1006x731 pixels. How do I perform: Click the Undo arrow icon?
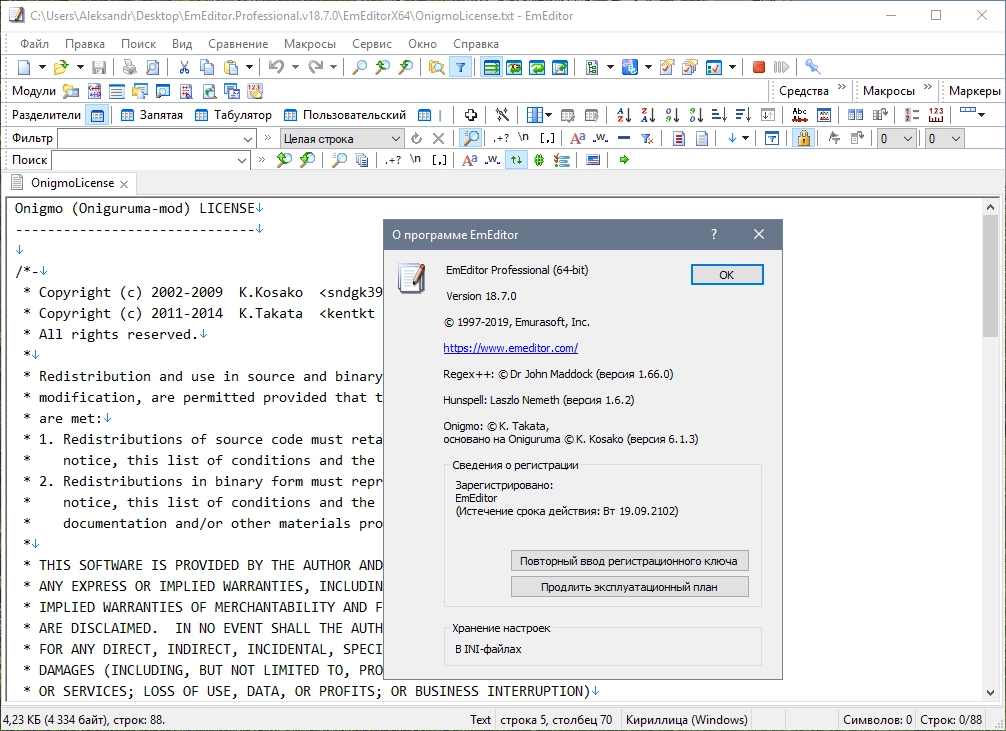coord(277,67)
